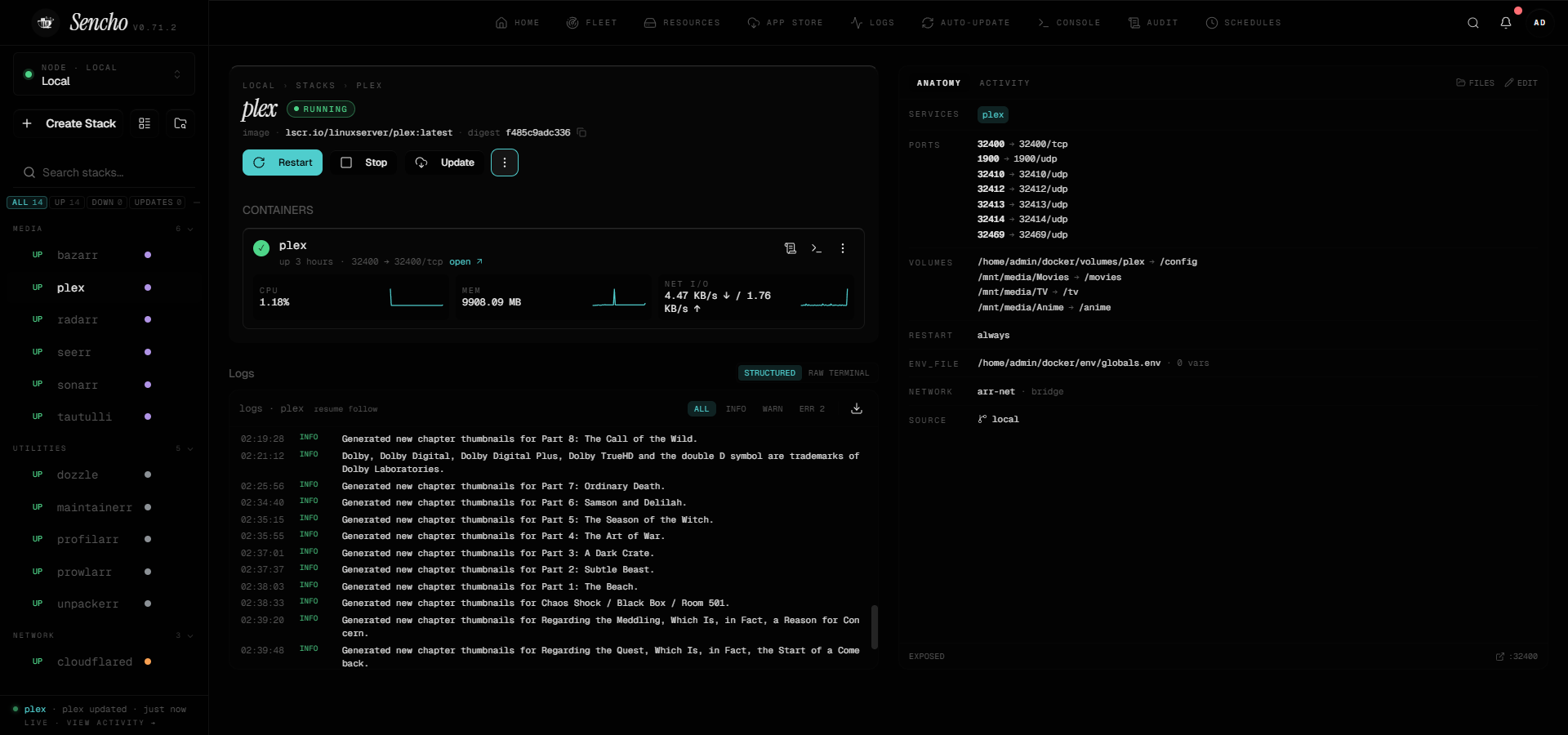Filter logs by INFO level

click(736, 409)
